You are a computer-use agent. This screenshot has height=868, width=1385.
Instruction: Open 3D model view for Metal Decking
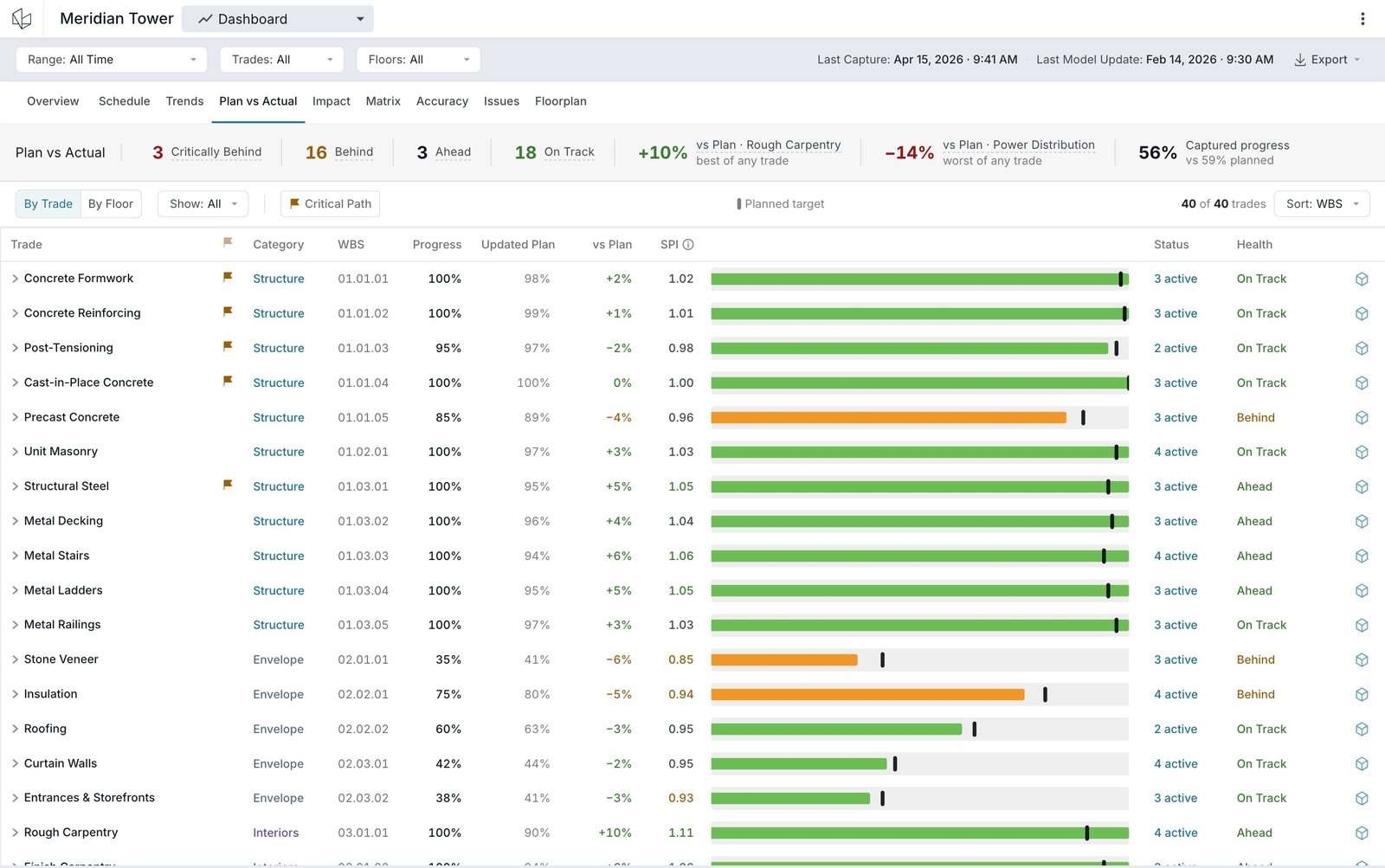click(1362, 521)
